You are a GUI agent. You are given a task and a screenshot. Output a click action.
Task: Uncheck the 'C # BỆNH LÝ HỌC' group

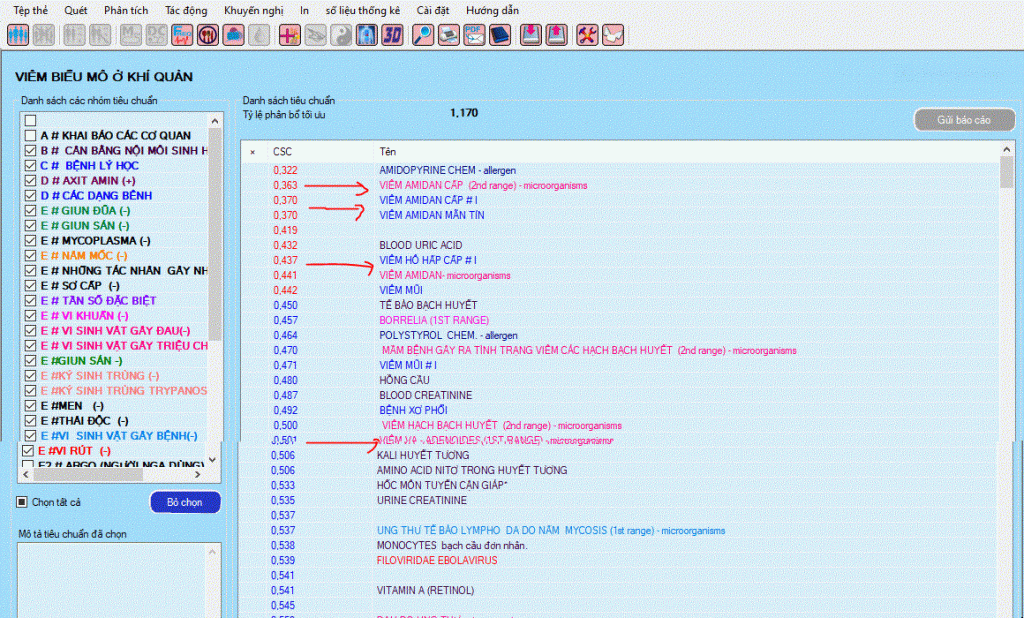(x=30, y=165)
